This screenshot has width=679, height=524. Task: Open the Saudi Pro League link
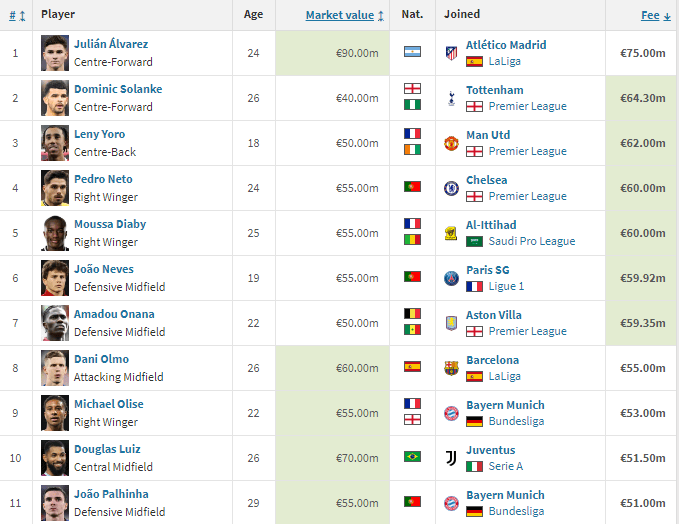pos(532,241)
